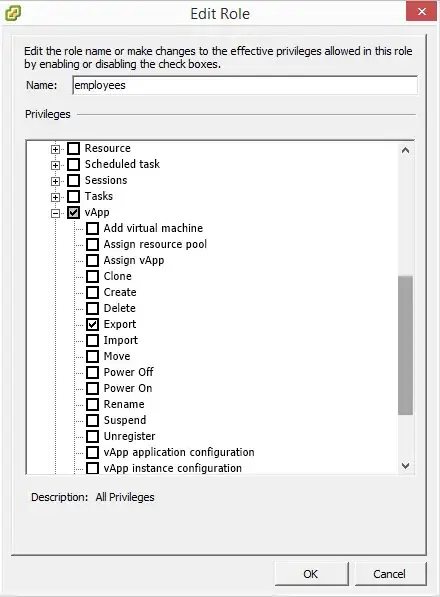Viewport: 440px width, 597px height.
Task: Uncheck the vApp parent checkbox
Action: coord(73,212)
